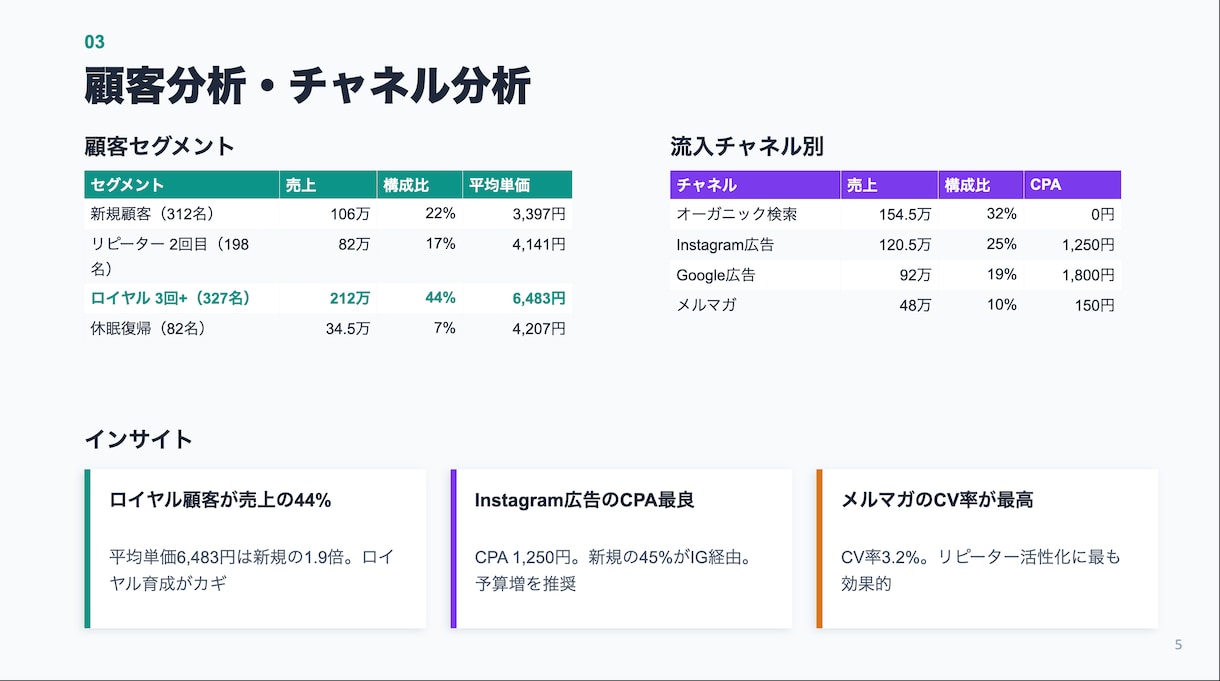Image resolution: width=1220 pixels, height=681 pixels.
Task: Click the 25% share value
Action: 1001,245
